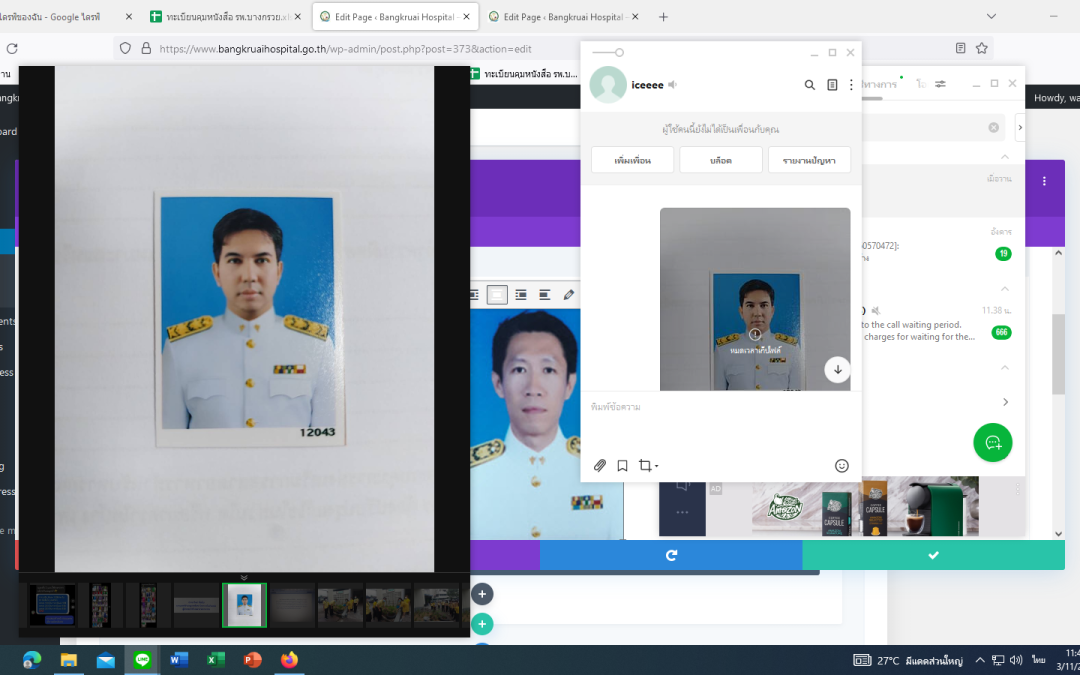Click the pencil edit icon in editor toolbar

(569, 294)
